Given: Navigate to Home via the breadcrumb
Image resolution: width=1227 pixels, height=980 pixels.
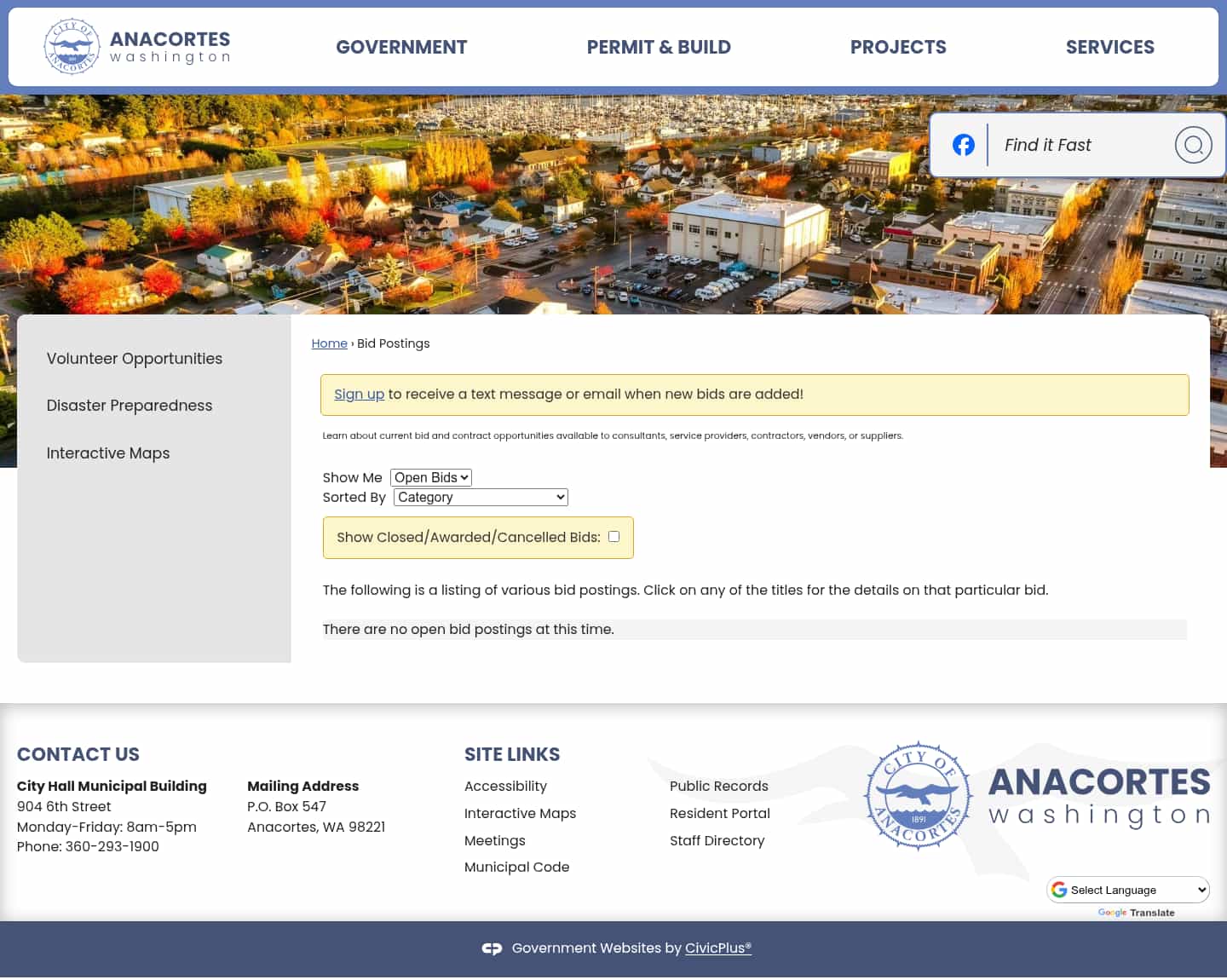Looking at the screenshot, I should pos(330,343).
